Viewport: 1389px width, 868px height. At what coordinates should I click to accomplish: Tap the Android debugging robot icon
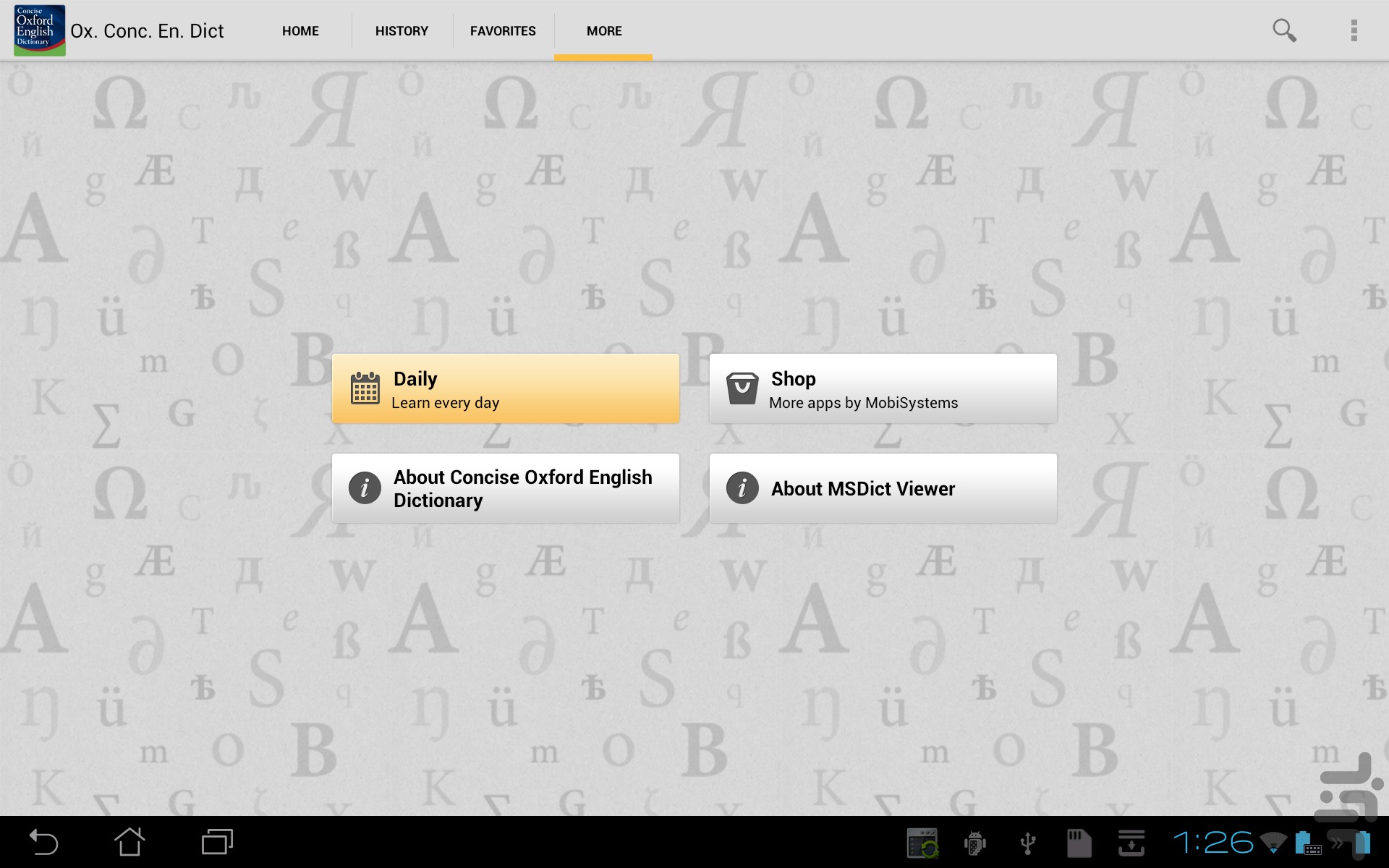pyautogui.click(x=975, y=843)
